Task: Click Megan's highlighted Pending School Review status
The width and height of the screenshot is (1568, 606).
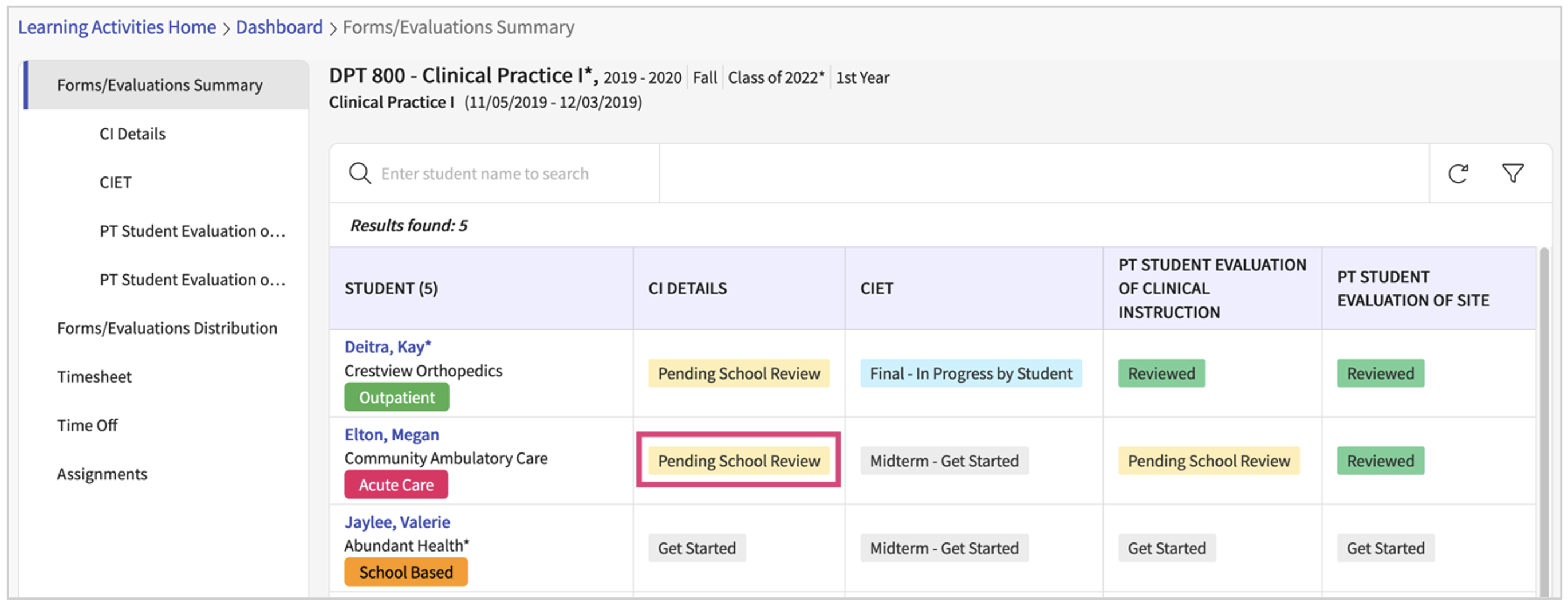Action: click(x=738, y=461)
